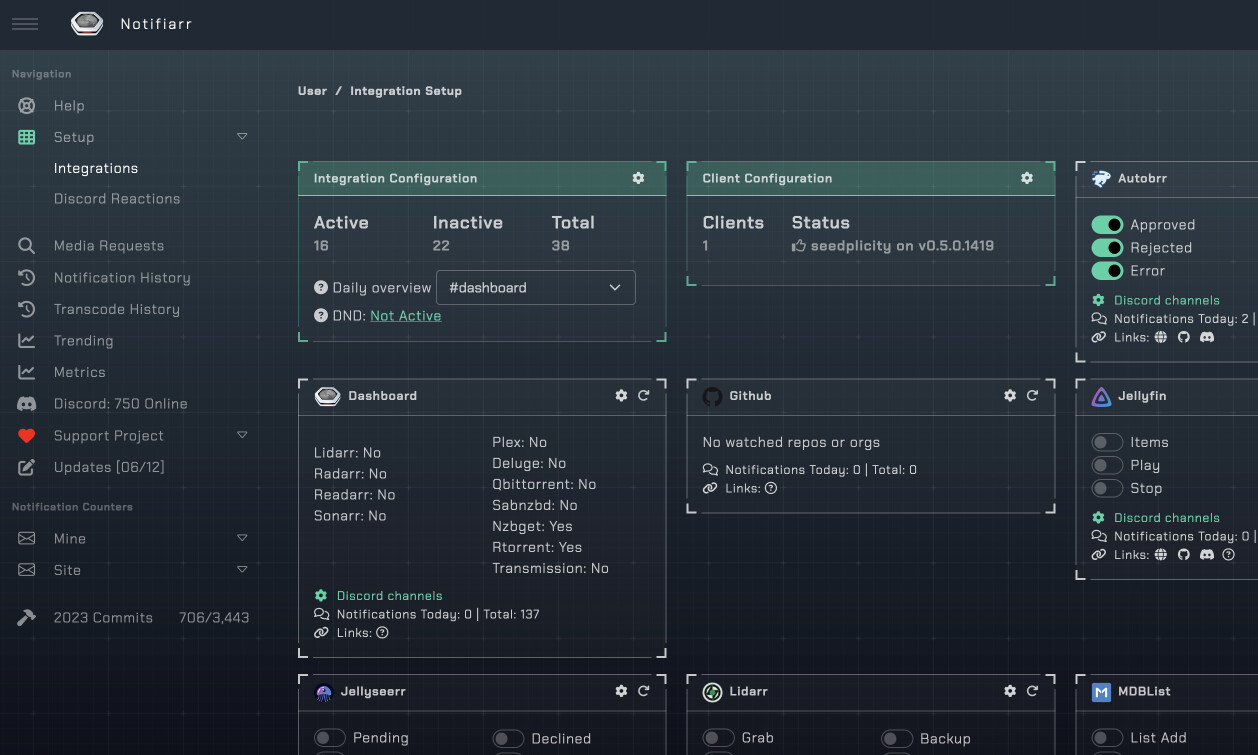Open Autobrr Discord channels link
Image resolution: width=1258 pixels, height=755 pixels.
pos(1167,300)
